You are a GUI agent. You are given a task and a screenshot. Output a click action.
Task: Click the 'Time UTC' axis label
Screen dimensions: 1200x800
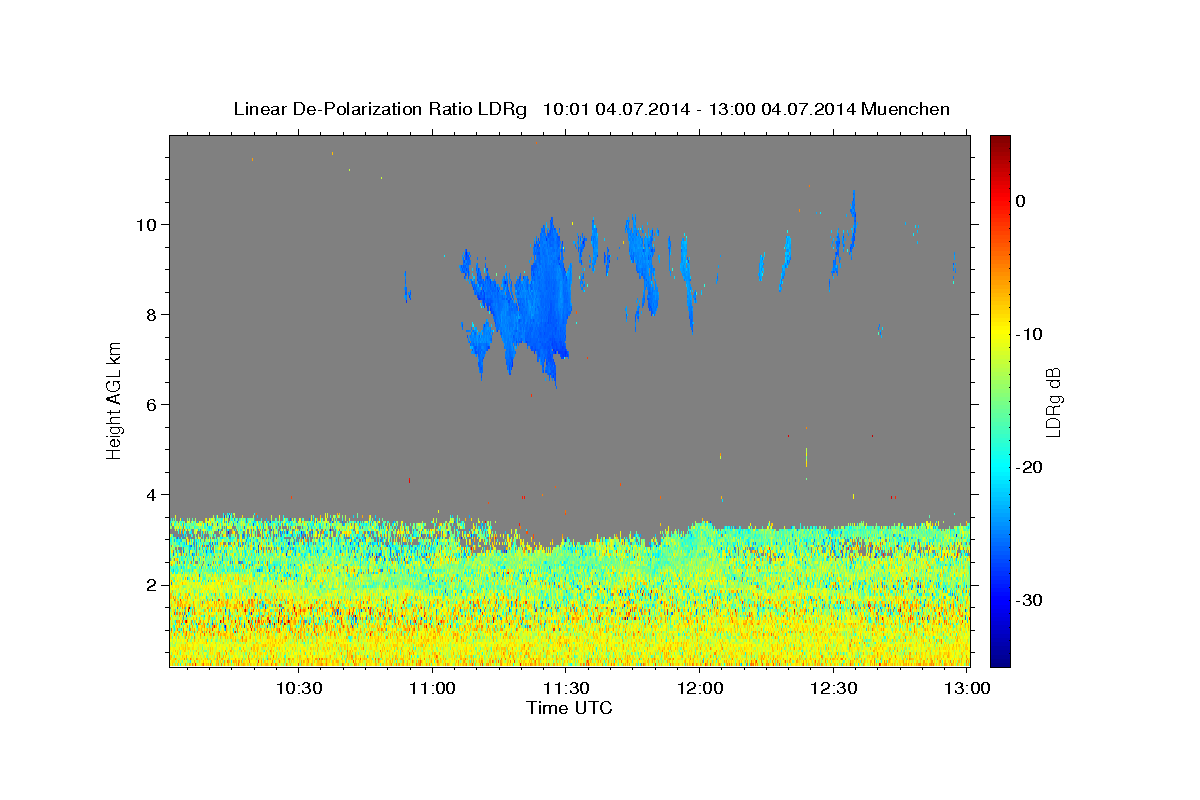coord(569,708)
